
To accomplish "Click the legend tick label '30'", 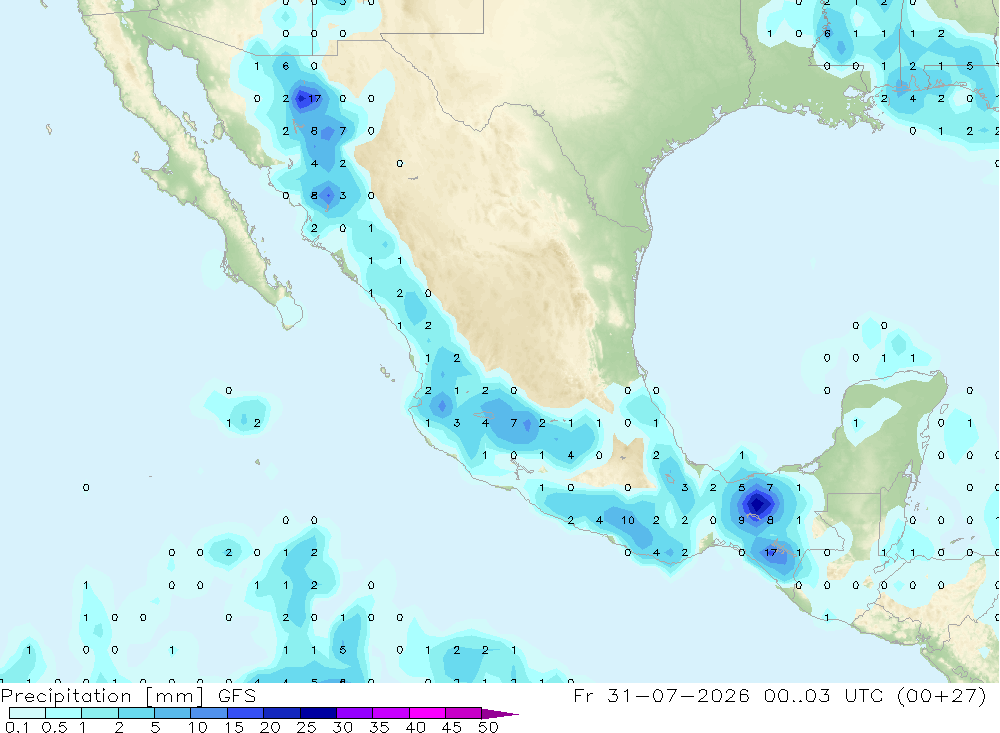I will 343,727.
